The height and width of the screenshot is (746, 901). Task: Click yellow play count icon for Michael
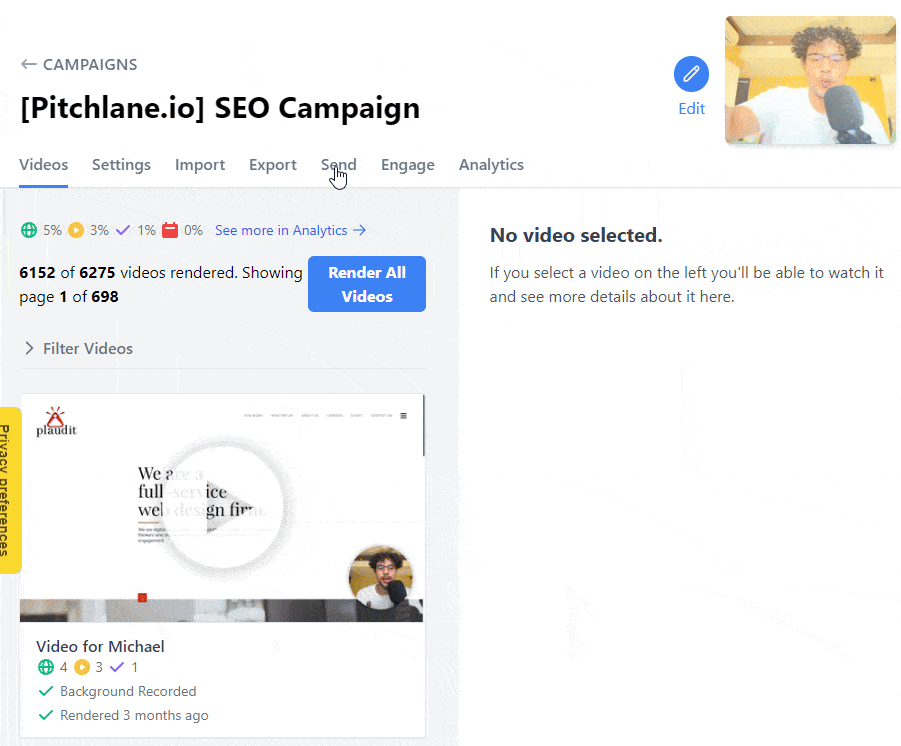(x=82, y=667)
